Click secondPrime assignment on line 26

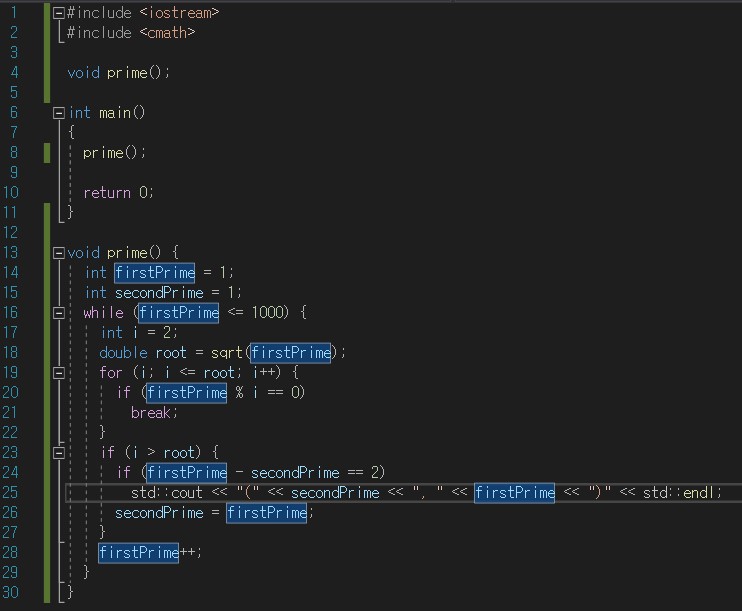[x=159, y=513]
